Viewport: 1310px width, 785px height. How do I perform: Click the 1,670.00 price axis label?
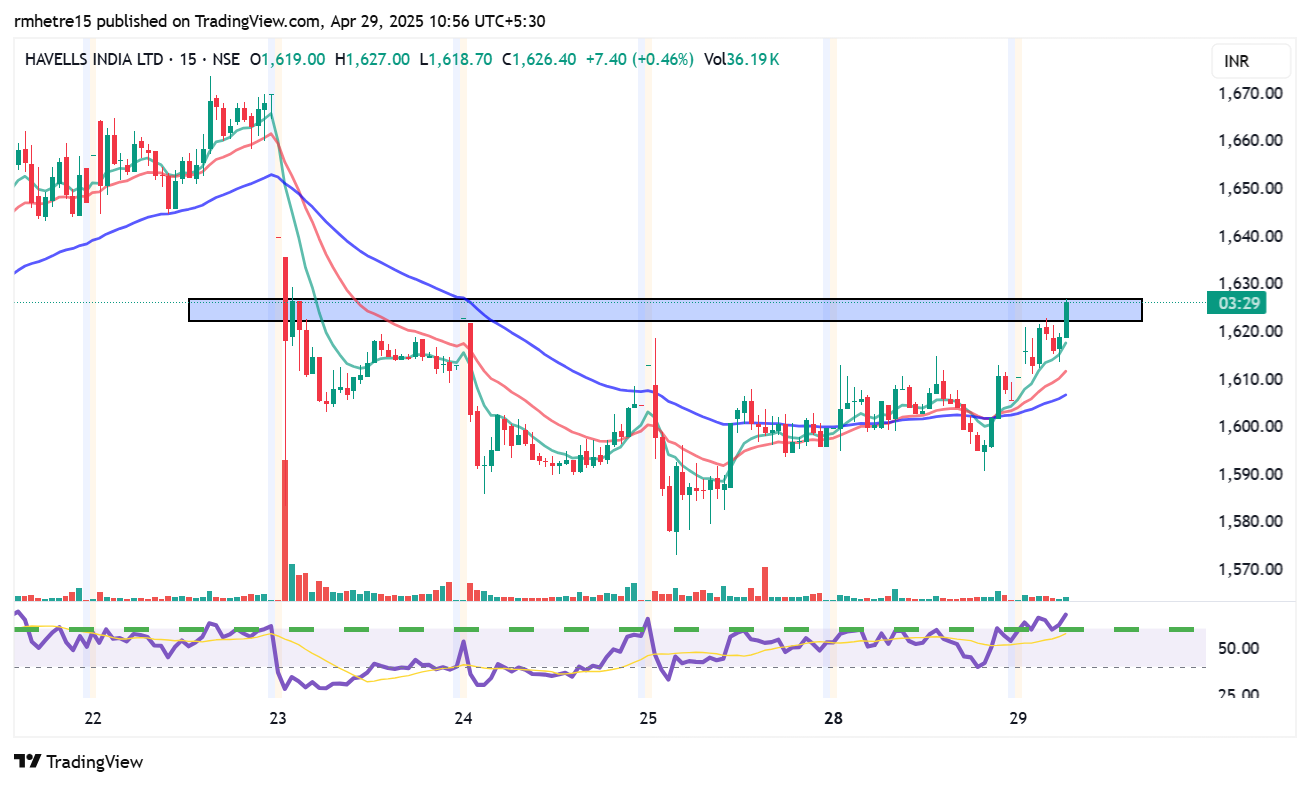coord(1250,93)
